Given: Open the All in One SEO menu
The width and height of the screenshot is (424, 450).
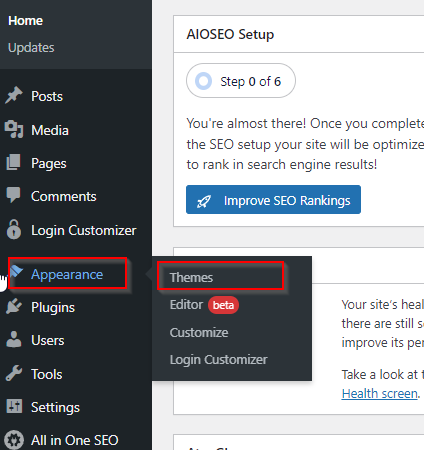Looking at the screenshot, I should 76,440.
